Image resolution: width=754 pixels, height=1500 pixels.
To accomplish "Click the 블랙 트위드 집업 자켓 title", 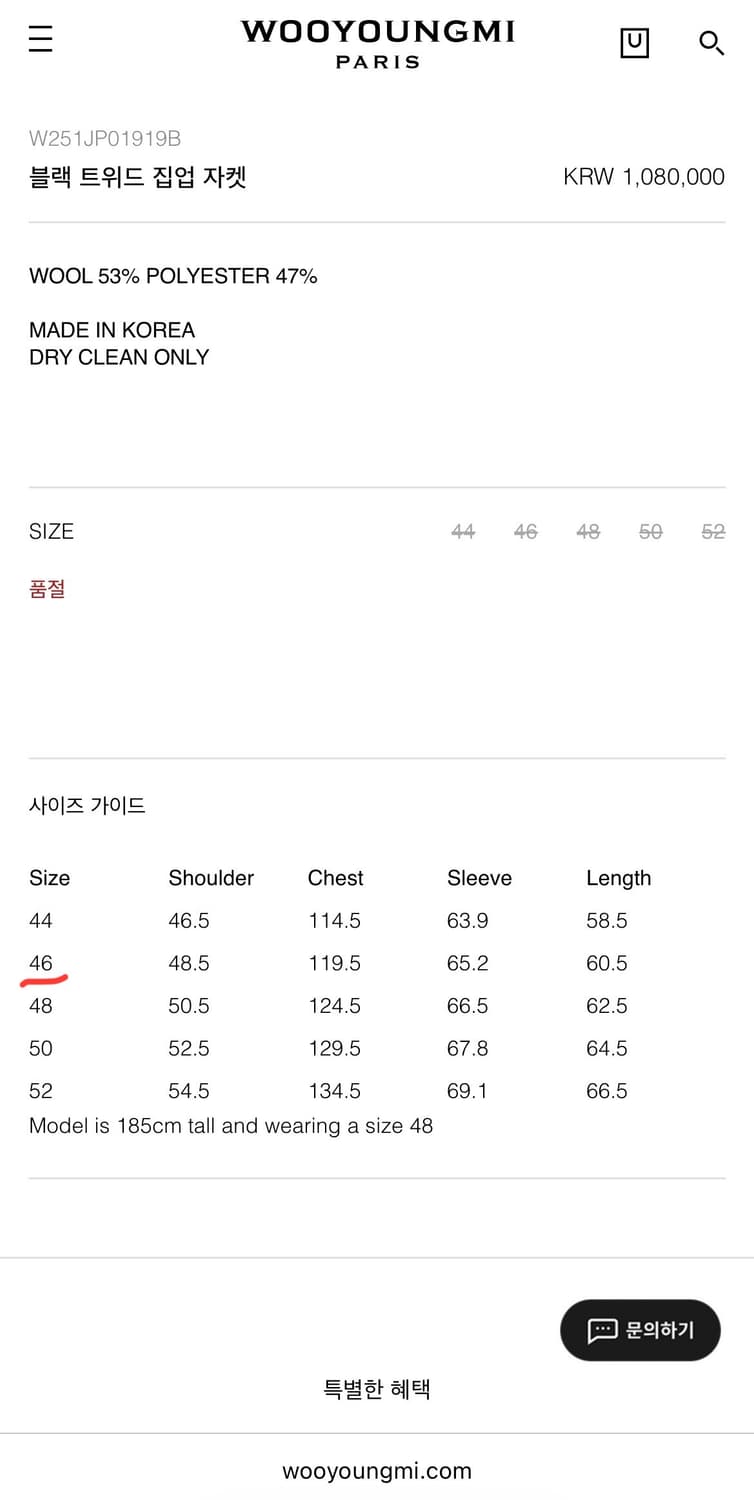I will [x=138, y=178].
